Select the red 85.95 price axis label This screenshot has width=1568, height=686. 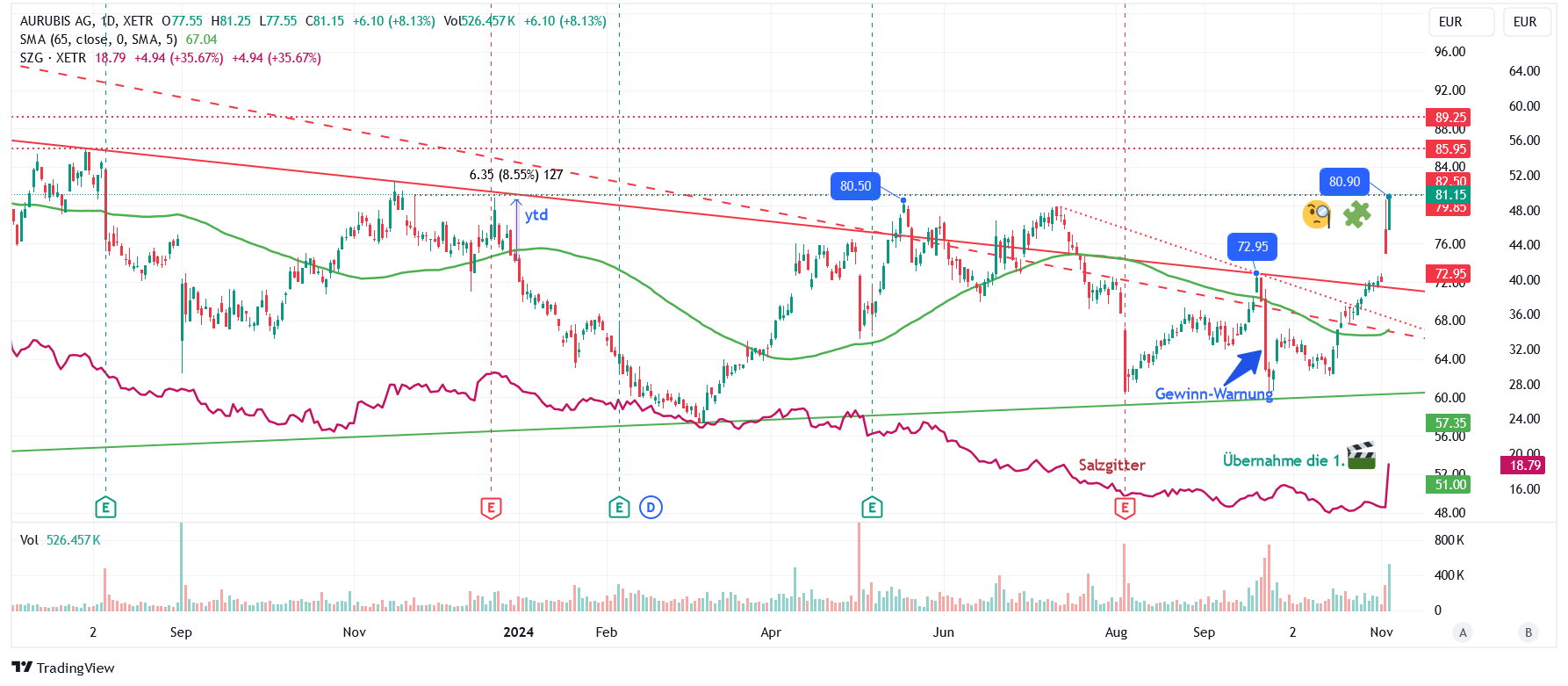(x=1449, y=148)
